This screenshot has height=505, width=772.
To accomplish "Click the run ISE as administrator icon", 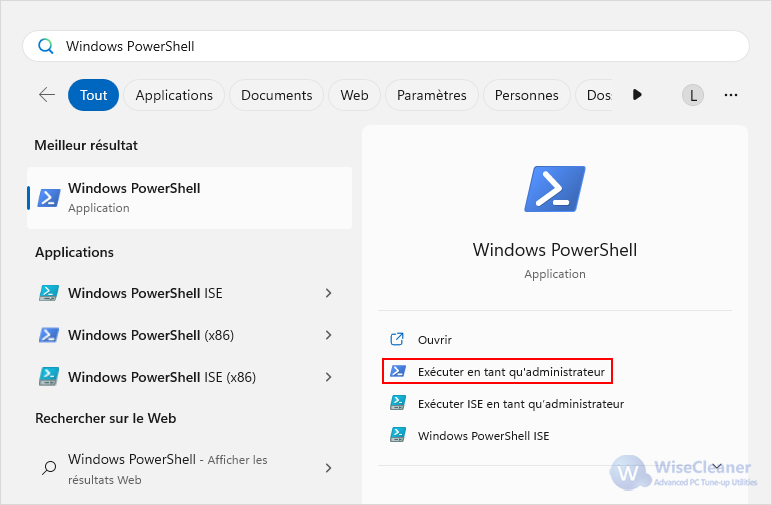I will coord(398,403).
